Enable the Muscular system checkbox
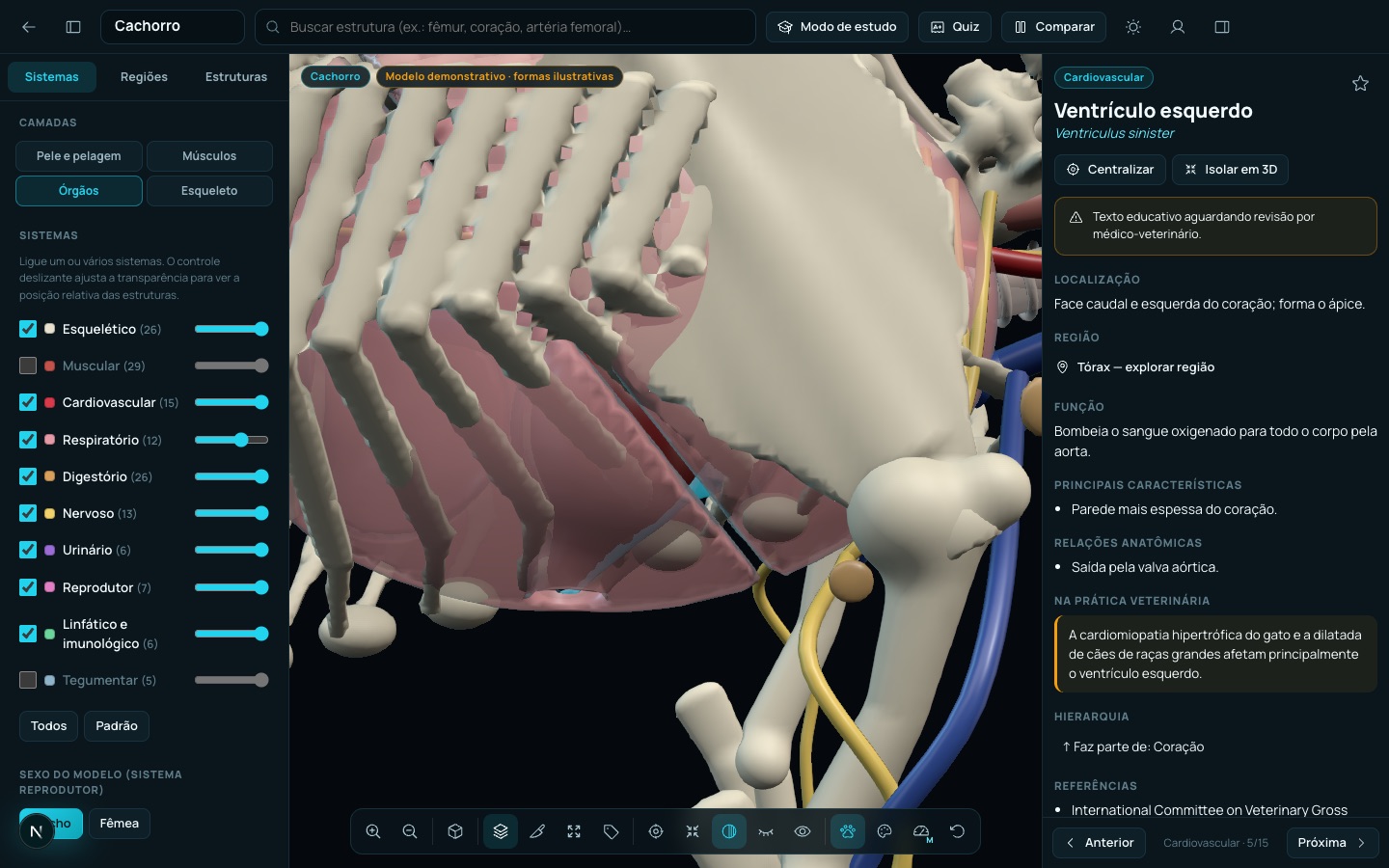The height and width of the screenshot is (868, 1389). tap(28, 366)
